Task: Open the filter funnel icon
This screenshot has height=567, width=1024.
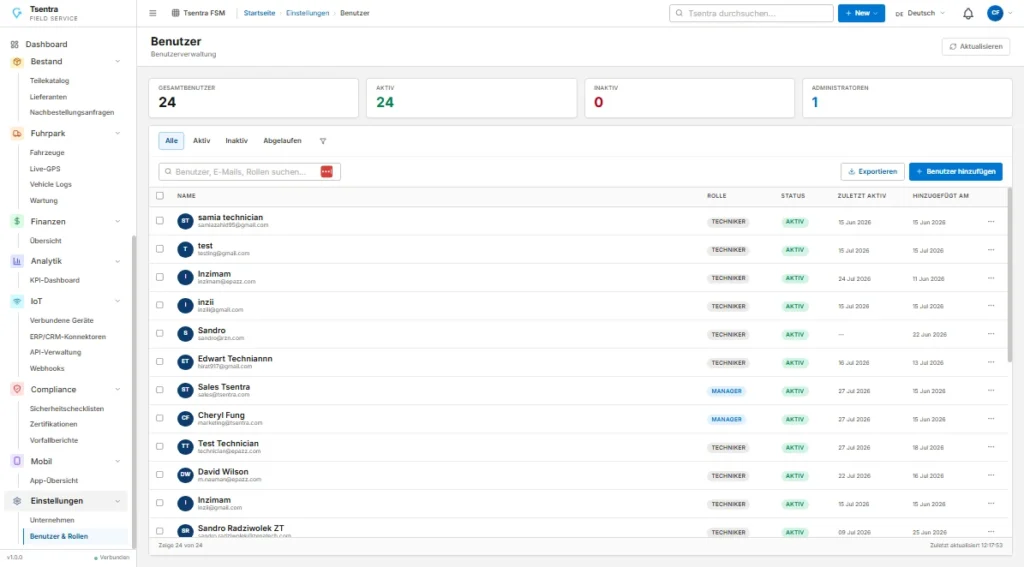Action: tap(323, 141)
